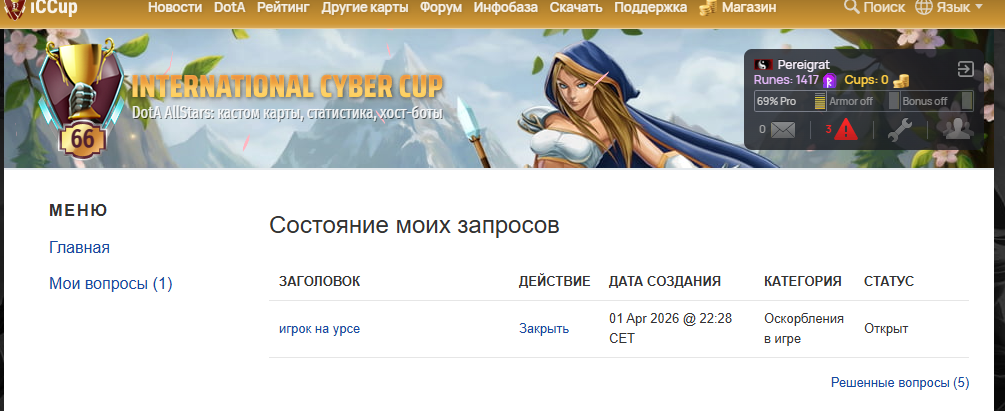This screenshot has height=411, width=1005.
Task: Click the Состояние моих запросов heading
Action: click(x=414, y=225)
